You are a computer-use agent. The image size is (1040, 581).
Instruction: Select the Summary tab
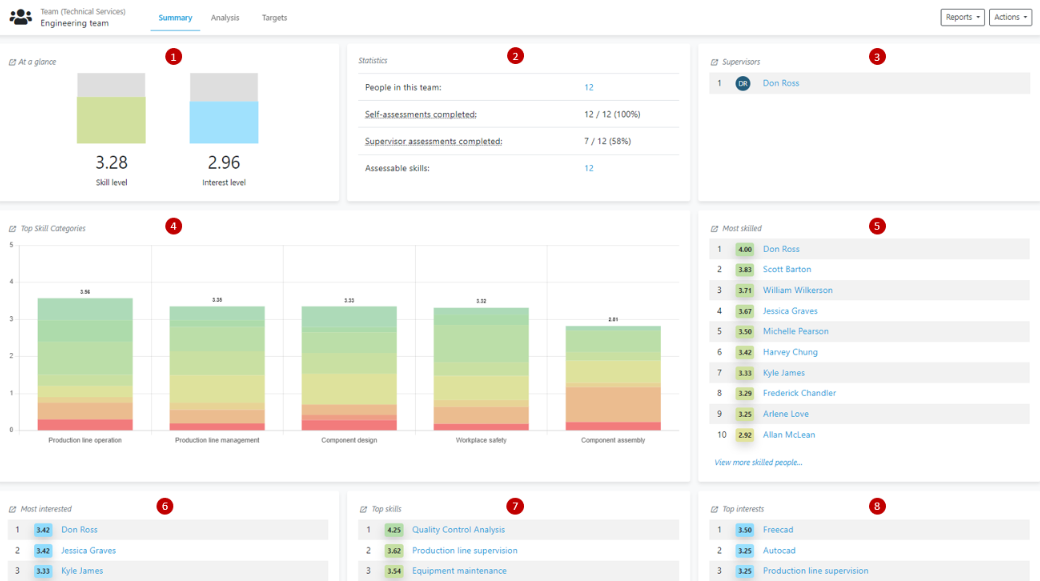click(175, 18)
